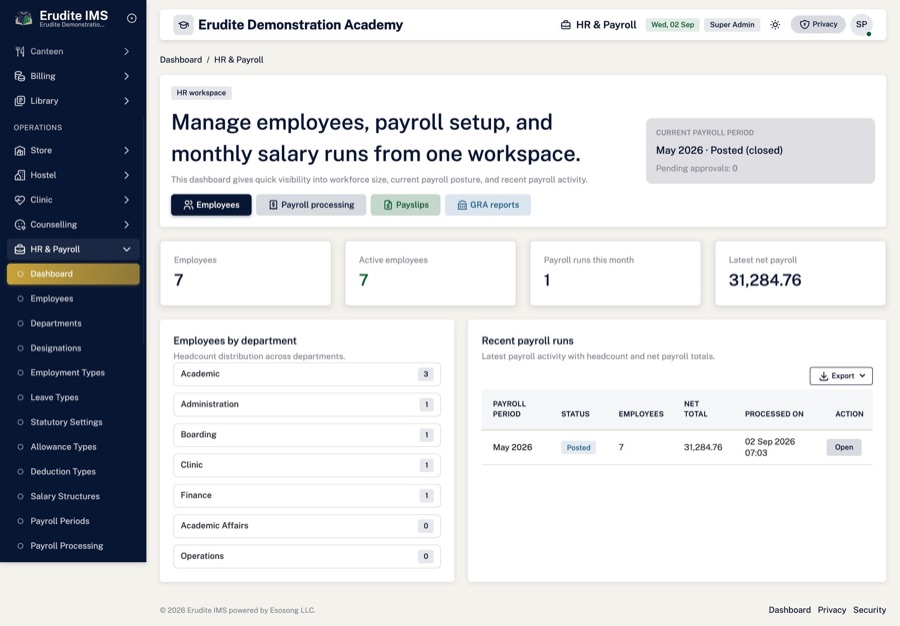The image size is (900, 626).
Task: Click the Hostel building icon
Action: point(20,175)
